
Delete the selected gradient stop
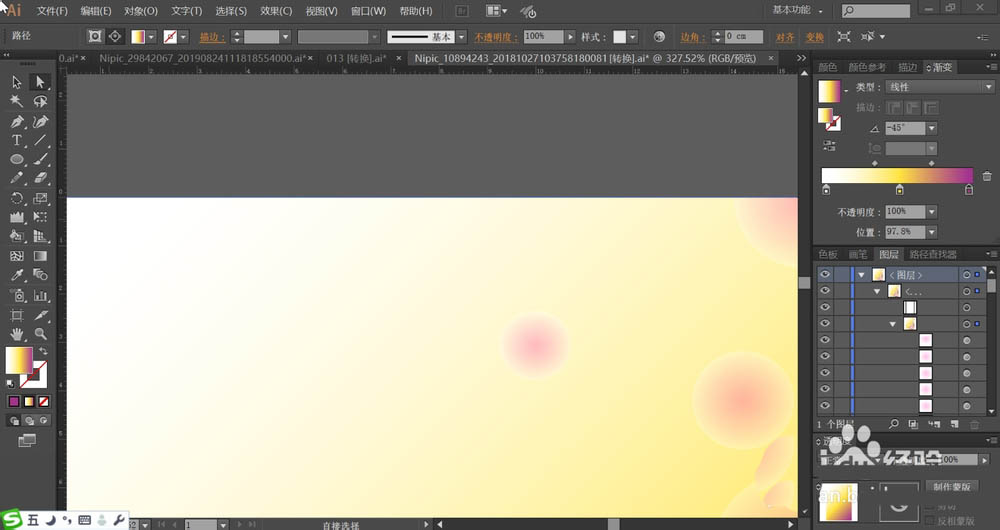click(x=987, y=176)
